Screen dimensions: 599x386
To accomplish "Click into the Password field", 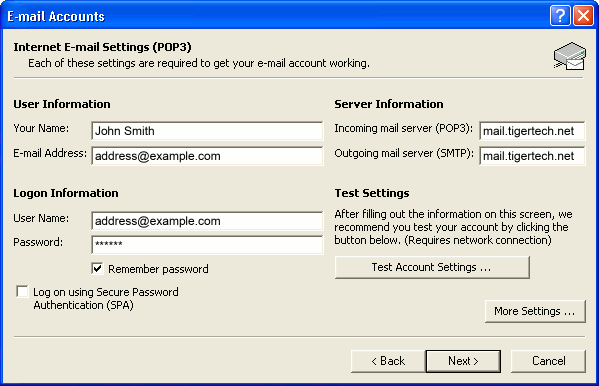I will (x=207, y=245).
